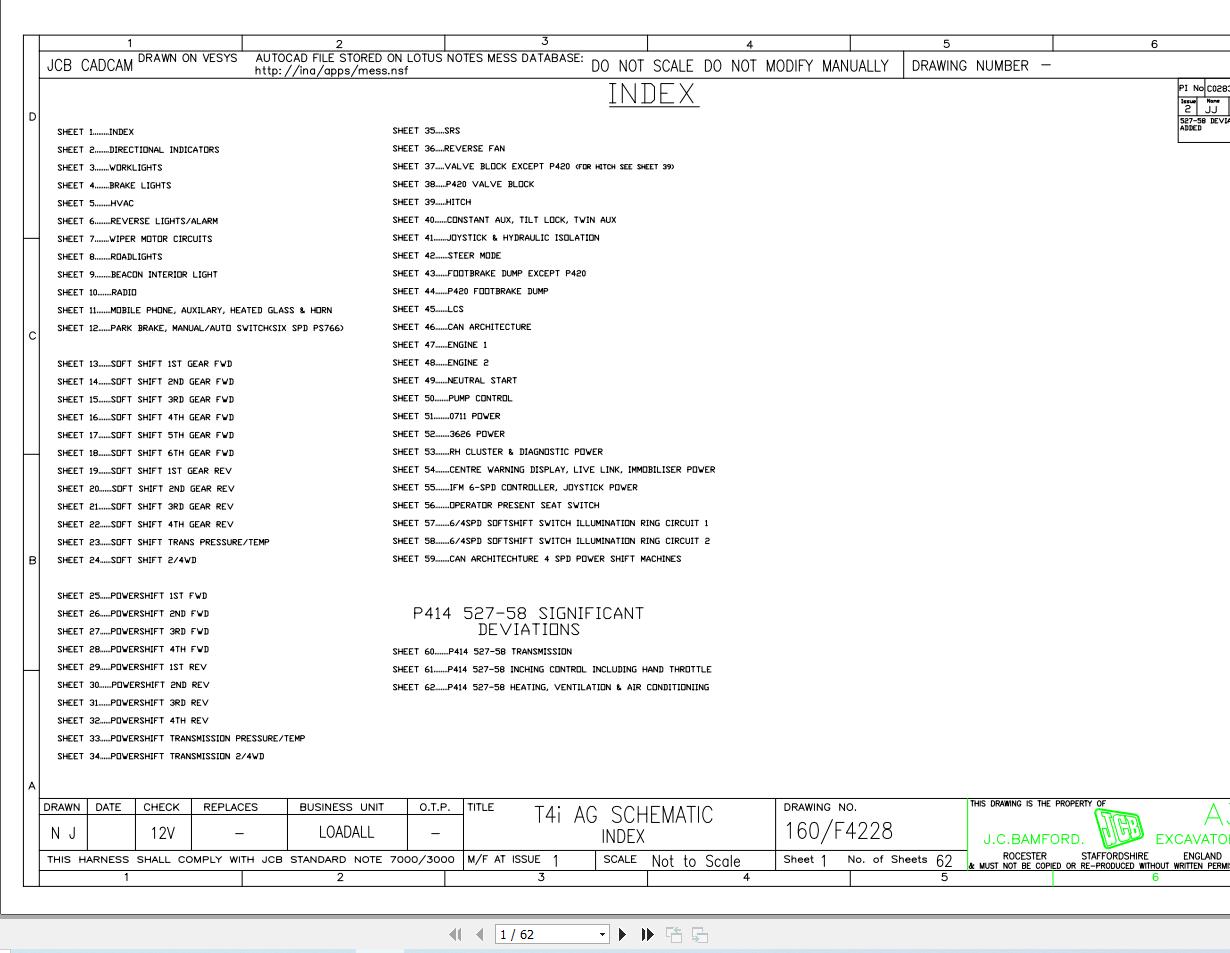1230x953 pixels.
Task: Select 'SOFT SHIFT 4TH GEAR REV' line
Action: [145, 524]
